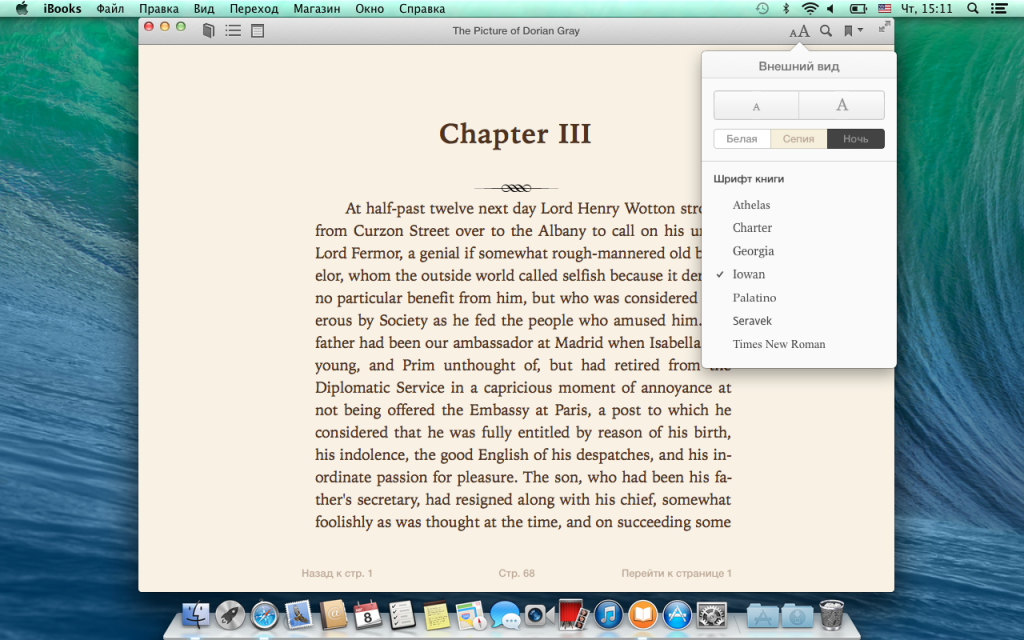Click the iBooks icon in Dock

(x=643, y=615)
